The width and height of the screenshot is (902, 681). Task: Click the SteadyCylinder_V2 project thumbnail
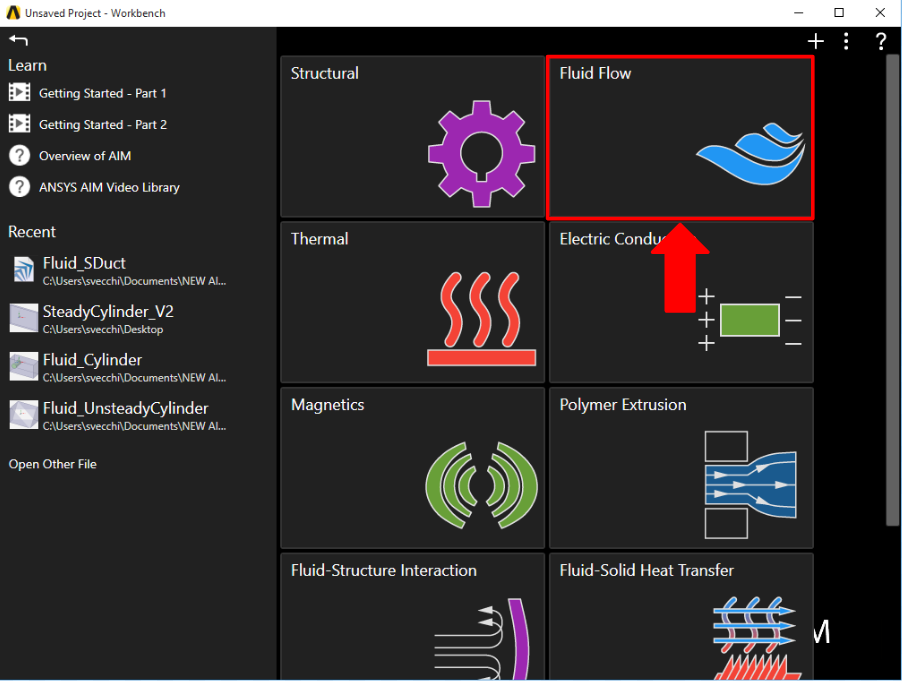coord(24,318)
